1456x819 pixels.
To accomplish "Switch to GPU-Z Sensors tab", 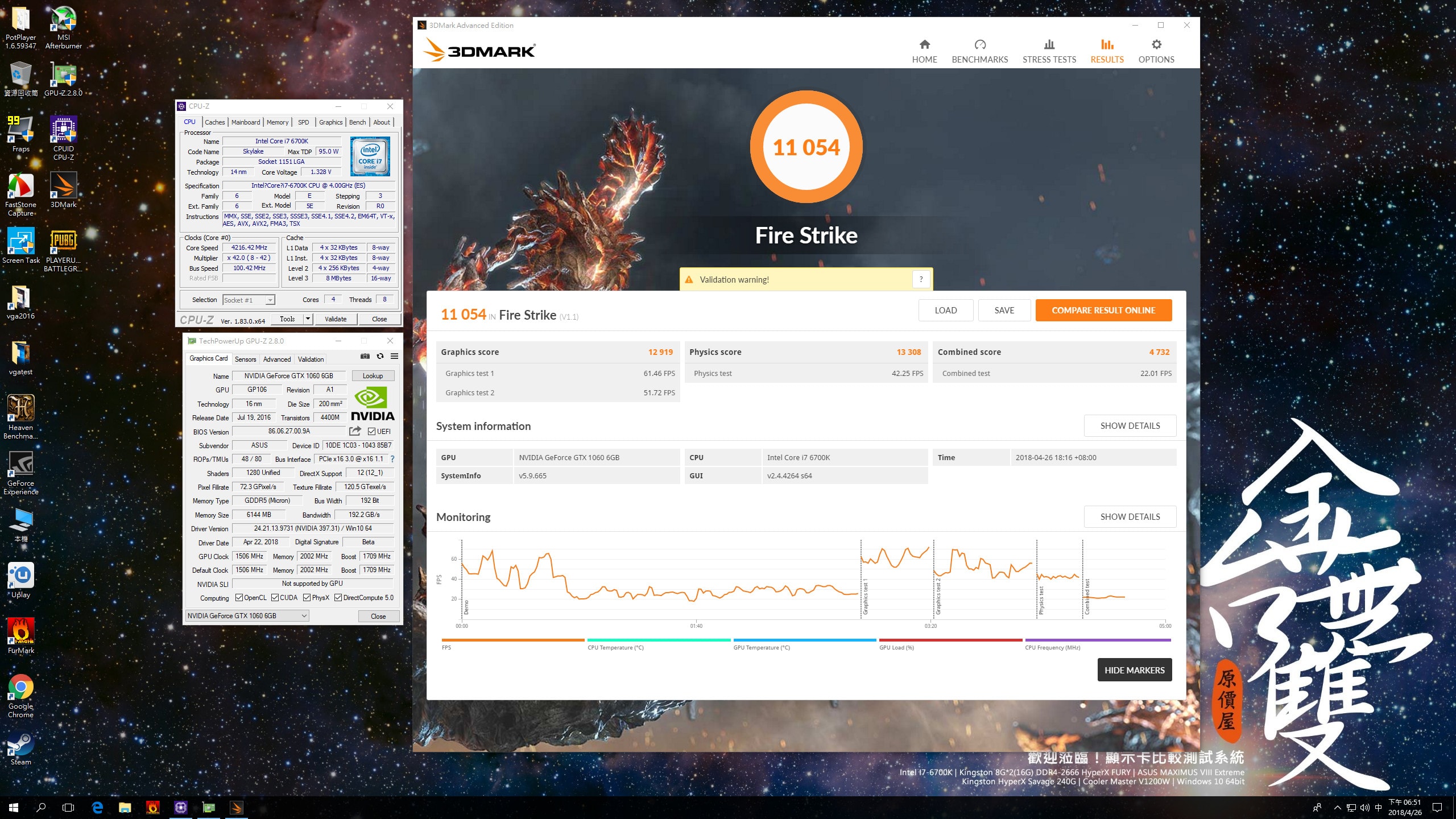I will coord(245,359).
